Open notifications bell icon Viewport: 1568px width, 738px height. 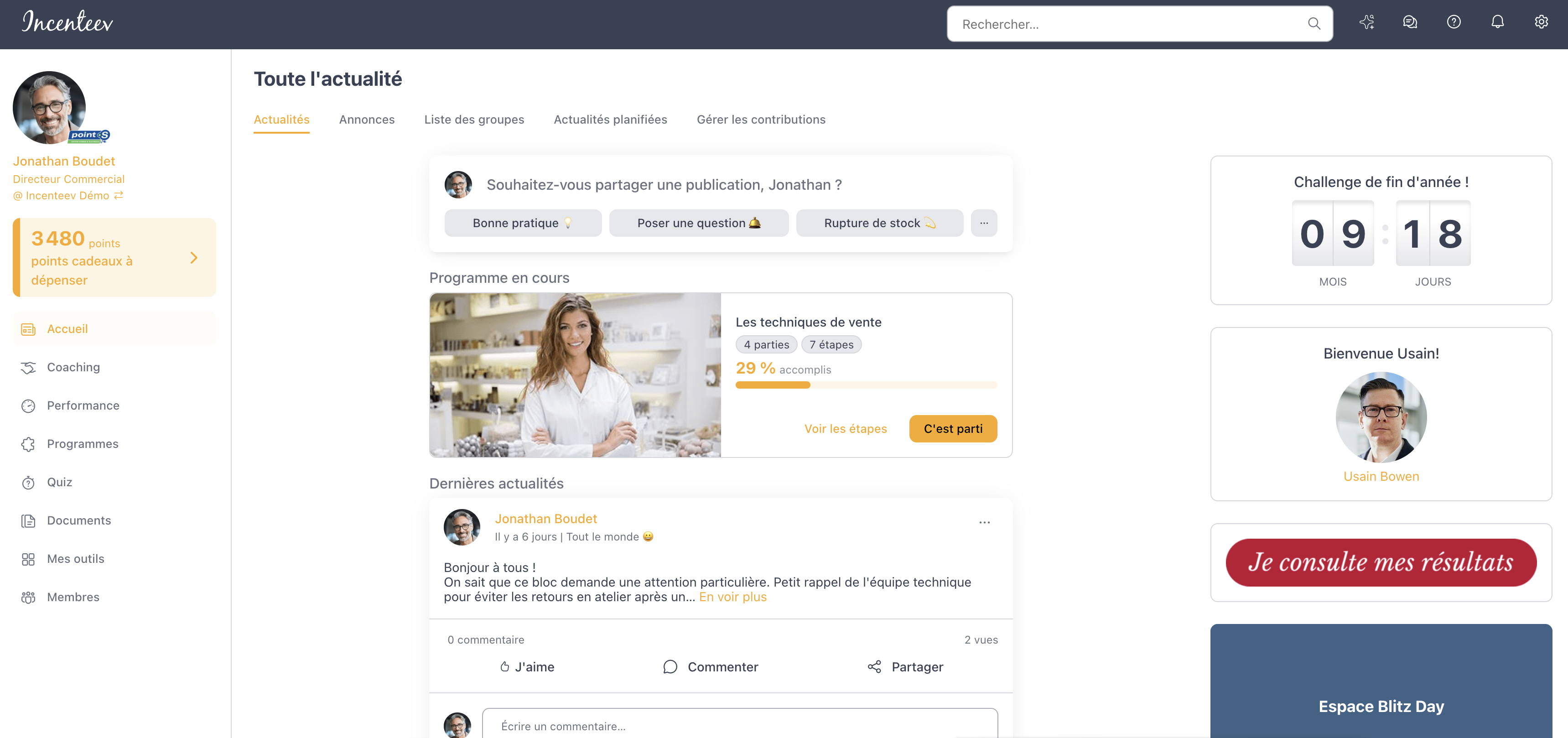pyautogui.click(x=1497, y=22)
